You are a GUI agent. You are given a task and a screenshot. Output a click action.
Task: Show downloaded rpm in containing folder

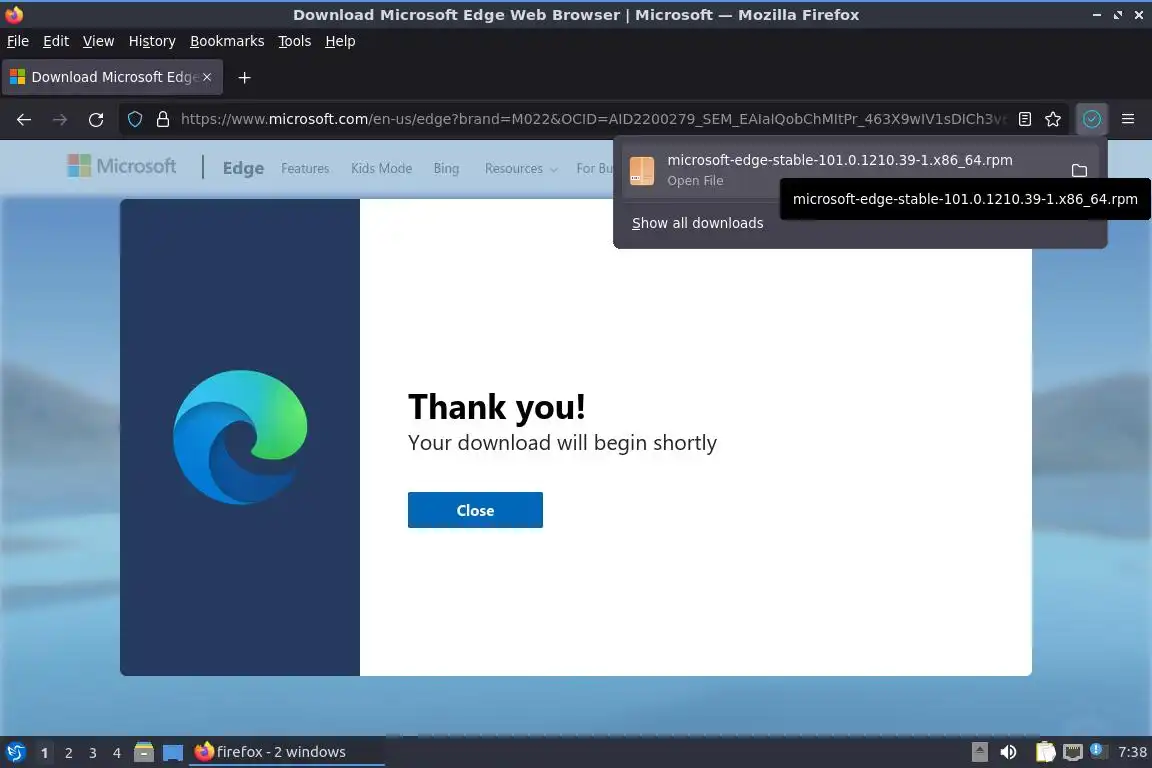[1079, 171]
